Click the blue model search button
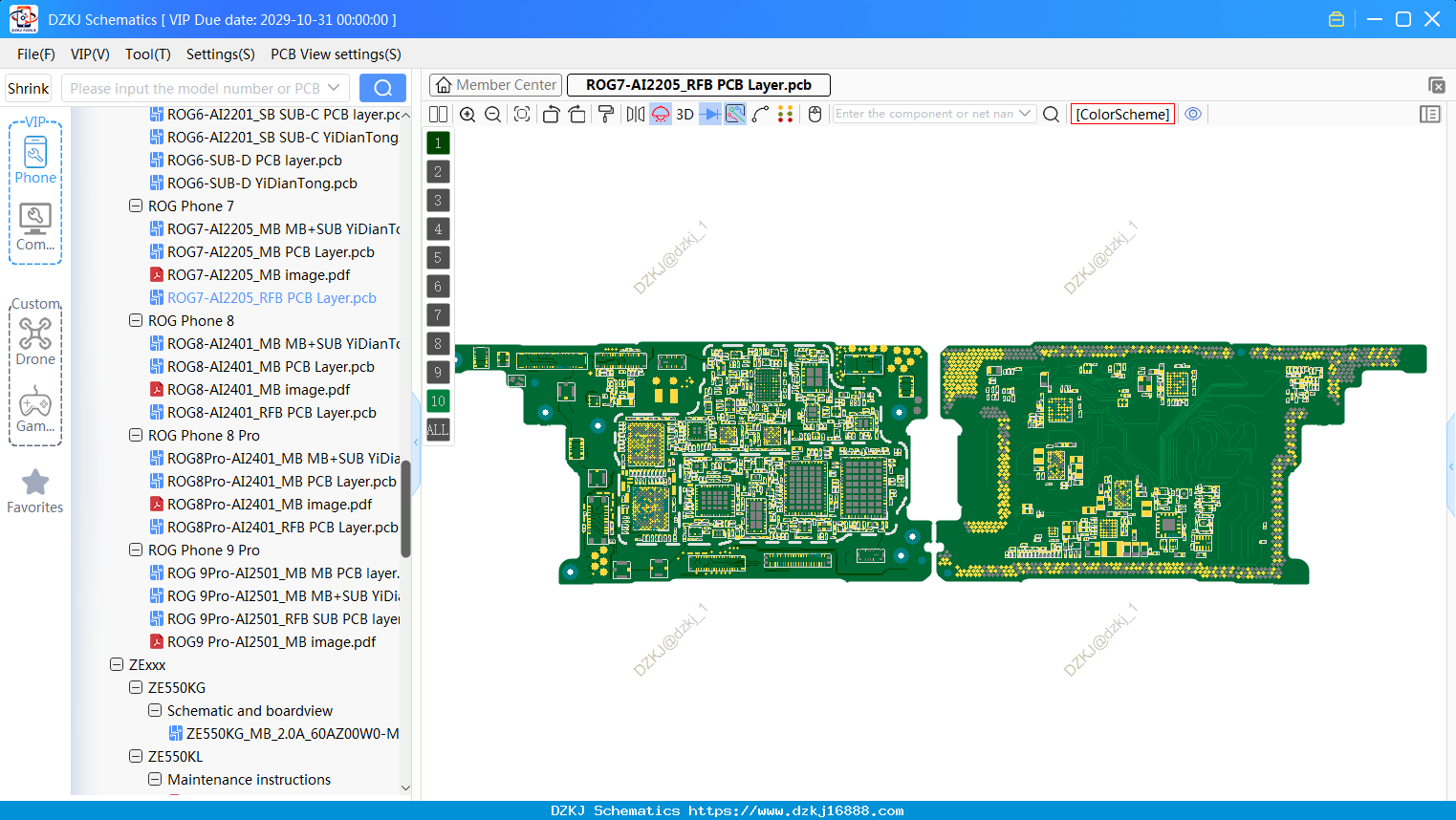1456x820 pixels. coord(382,88)
